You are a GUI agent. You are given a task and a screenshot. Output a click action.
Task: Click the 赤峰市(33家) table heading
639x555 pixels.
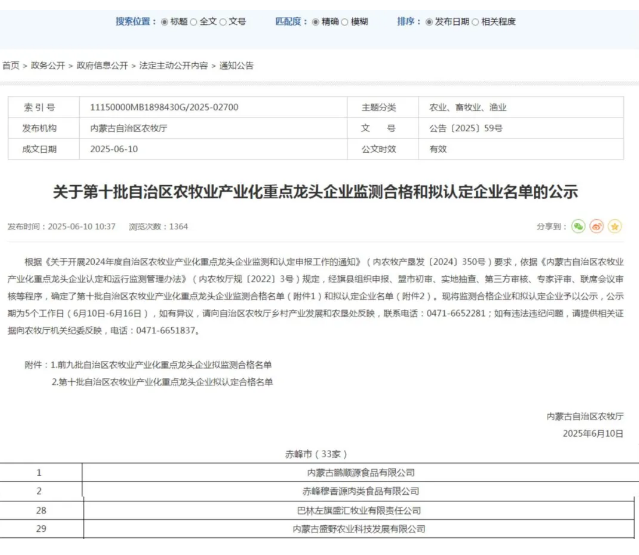316,454
